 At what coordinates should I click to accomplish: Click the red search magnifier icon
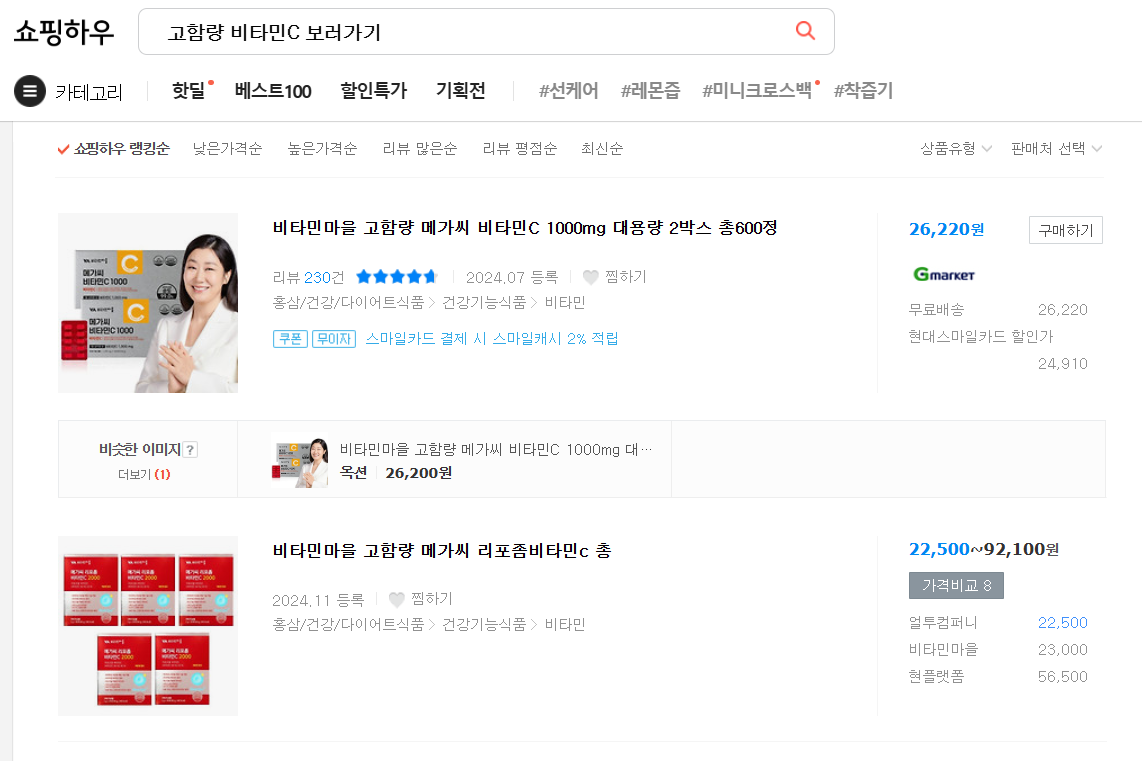click(805, 31)
